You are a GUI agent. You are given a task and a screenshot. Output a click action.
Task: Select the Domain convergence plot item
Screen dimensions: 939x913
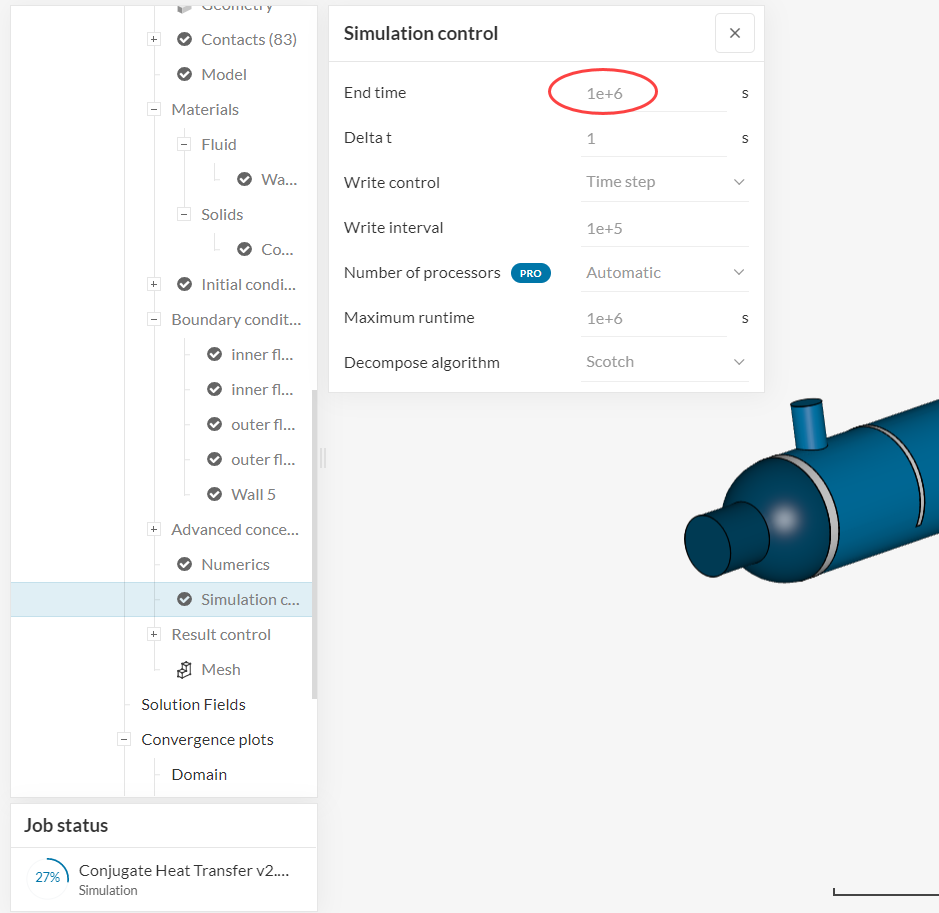tap(199, 775)
